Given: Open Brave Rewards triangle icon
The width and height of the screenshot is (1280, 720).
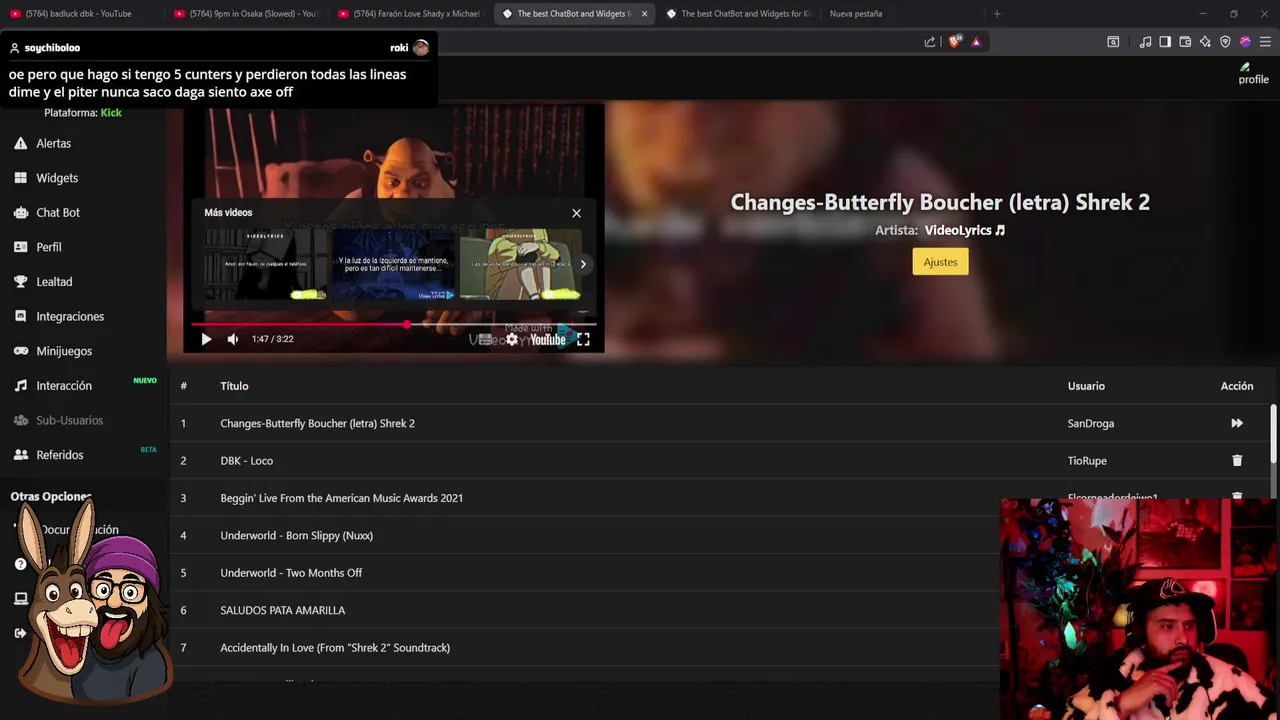Looking at the screenshot, I should click(976, 42).
